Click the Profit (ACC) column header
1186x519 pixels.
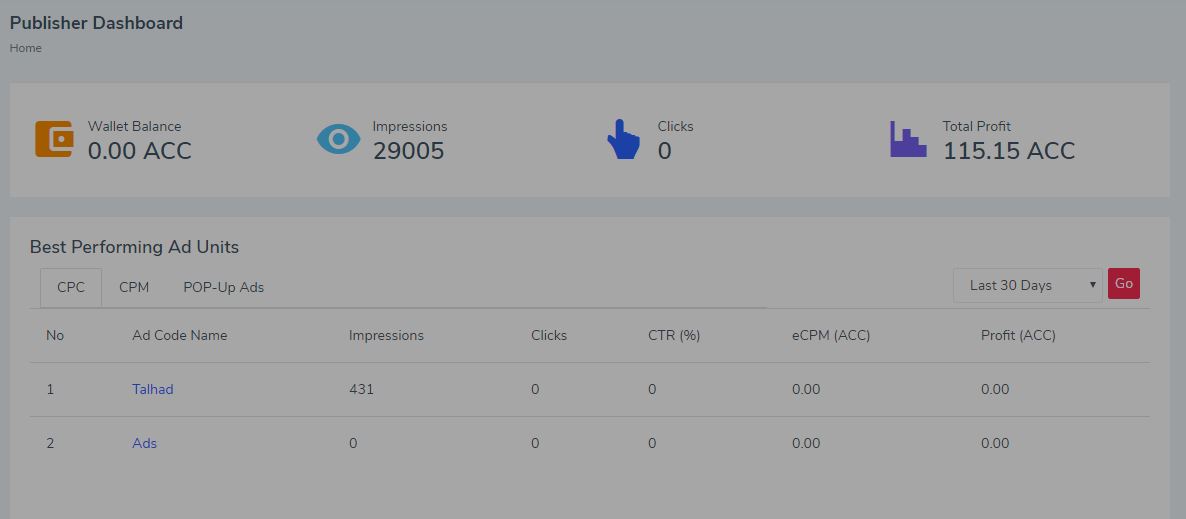[x=1018, y=335]
